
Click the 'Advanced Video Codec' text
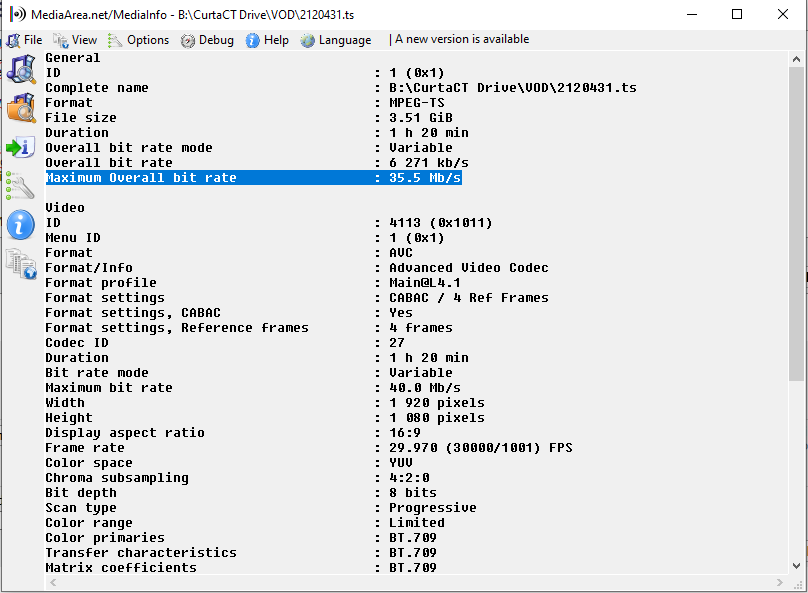tap(468, 268)
